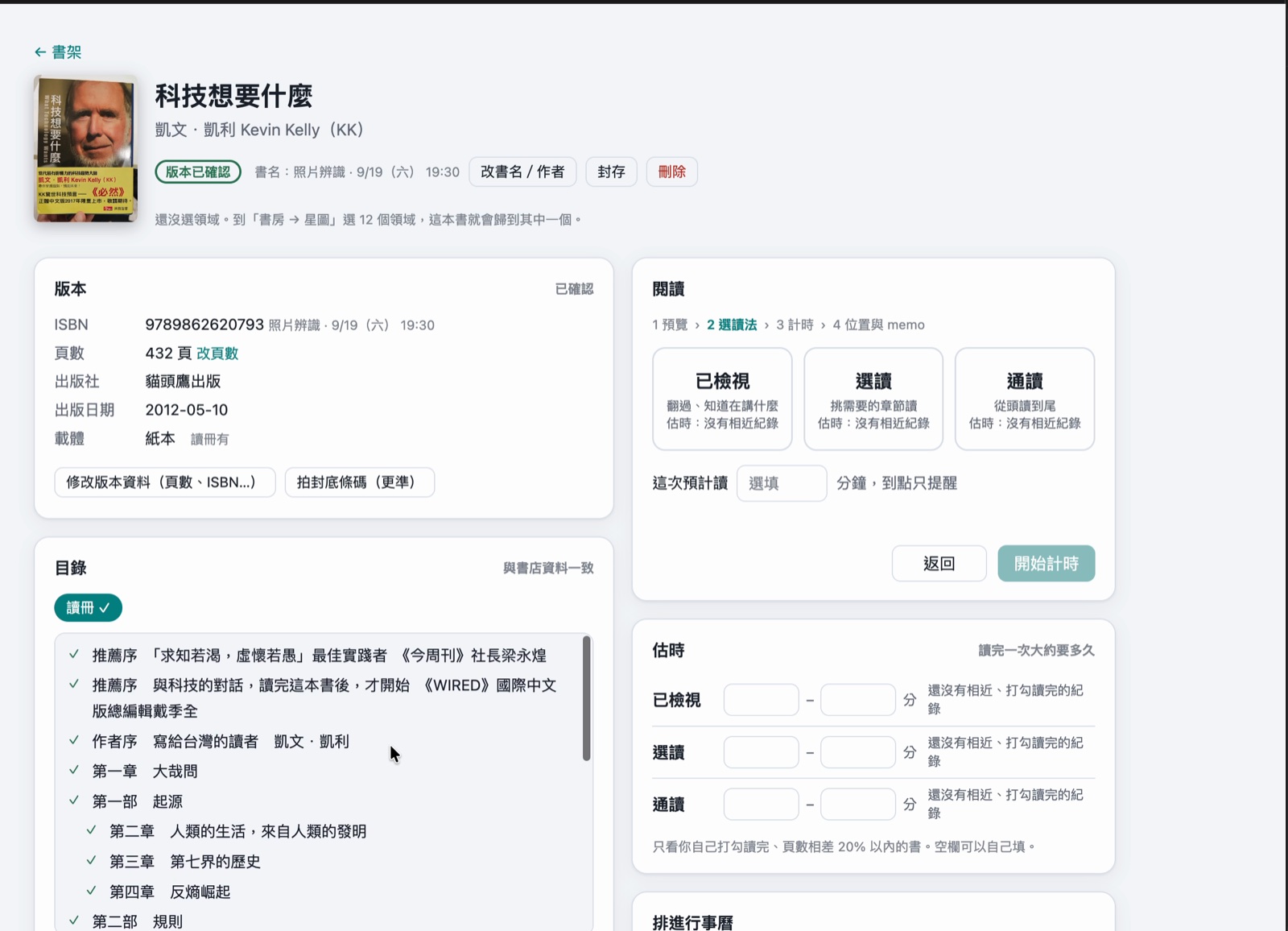Click the table of contents scrollbar

tap(587, 698)
